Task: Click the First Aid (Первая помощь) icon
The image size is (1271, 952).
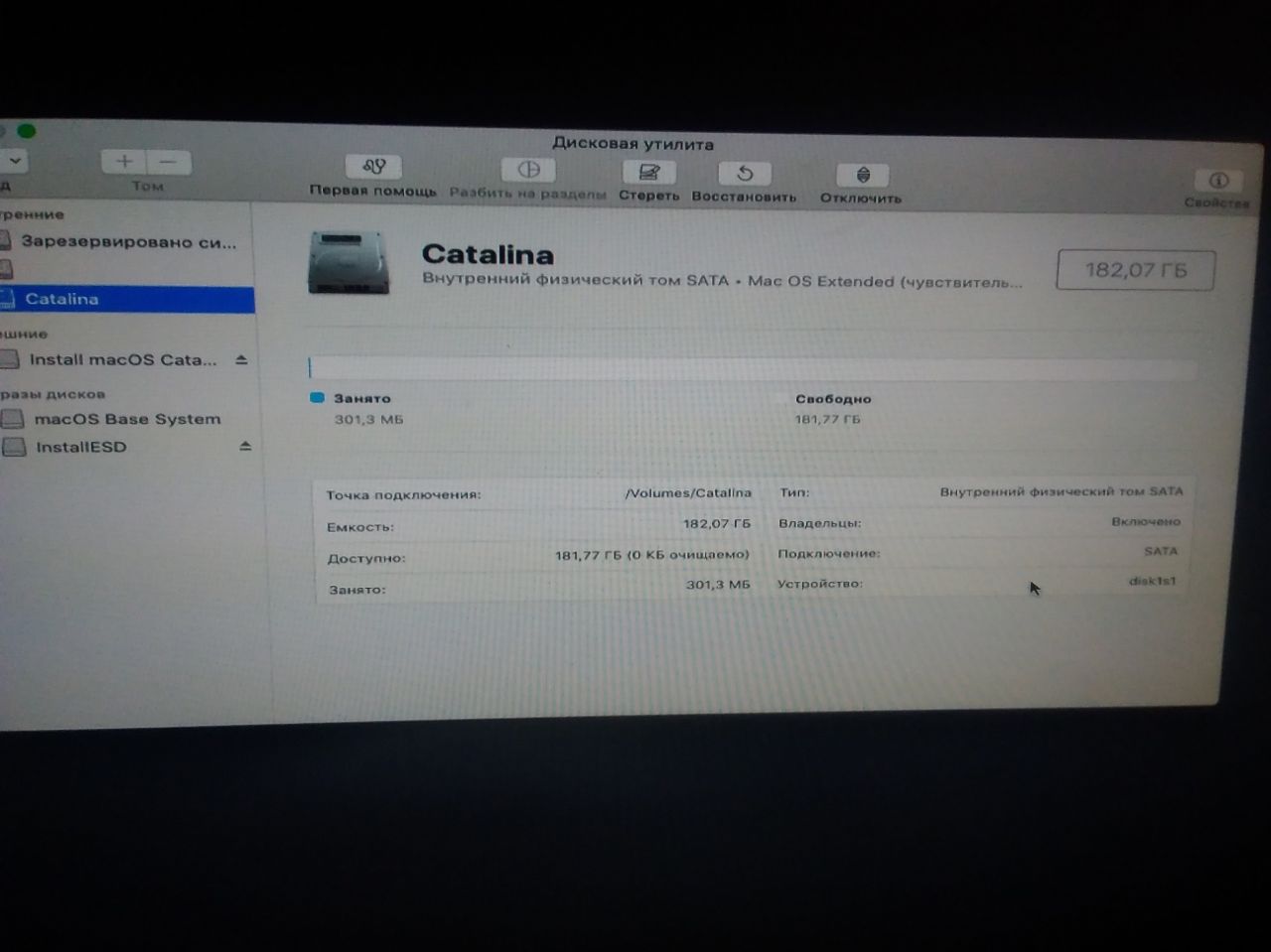Action: tap(373, 167)
